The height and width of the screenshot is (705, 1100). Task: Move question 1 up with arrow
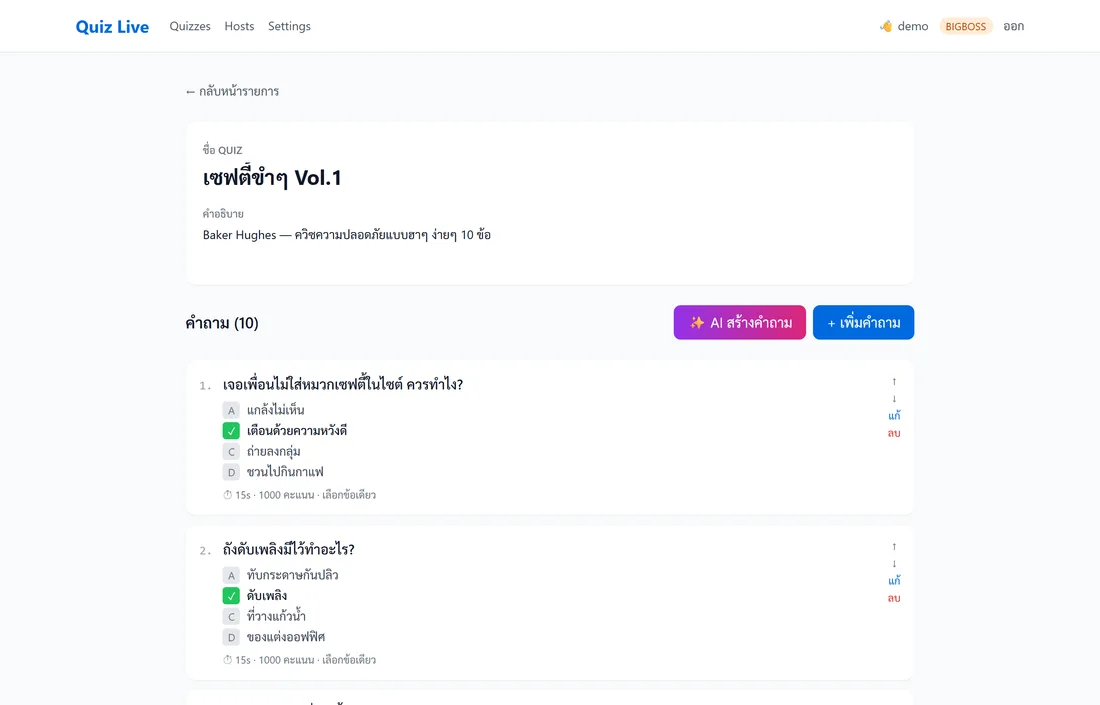pyautogui.click(x=894, y=382)
